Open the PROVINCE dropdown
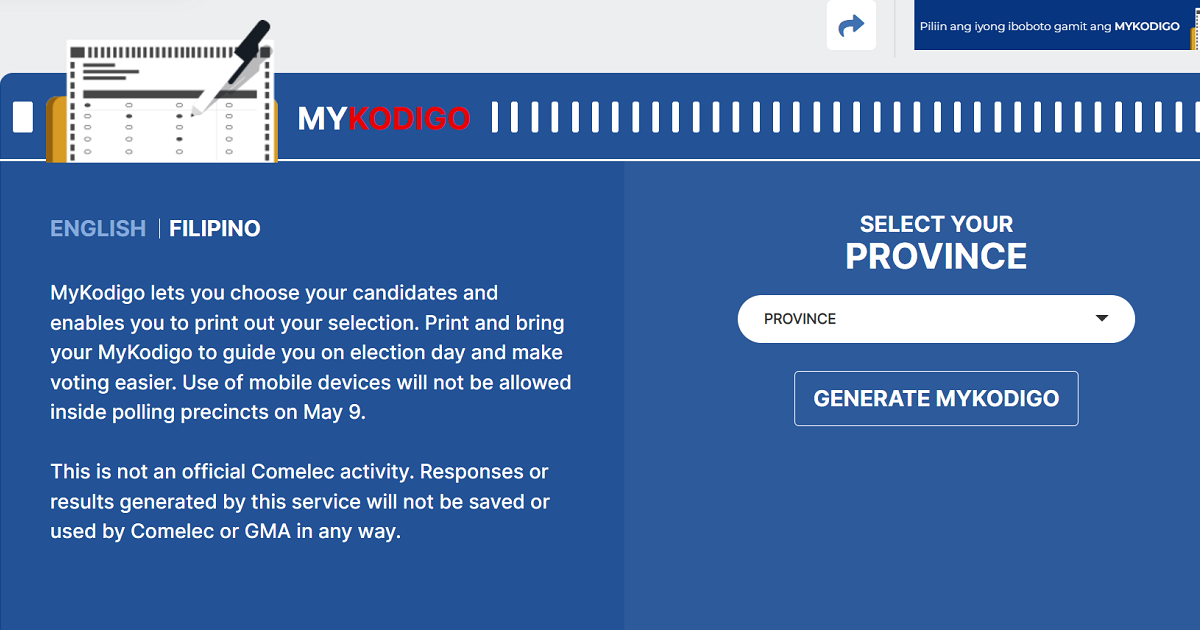 coord(936,319)
